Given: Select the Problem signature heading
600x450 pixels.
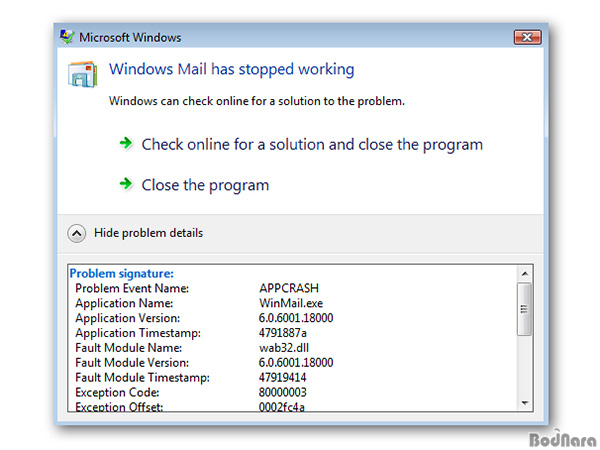Looking at the screenshot, I should [x=122, y=273].
